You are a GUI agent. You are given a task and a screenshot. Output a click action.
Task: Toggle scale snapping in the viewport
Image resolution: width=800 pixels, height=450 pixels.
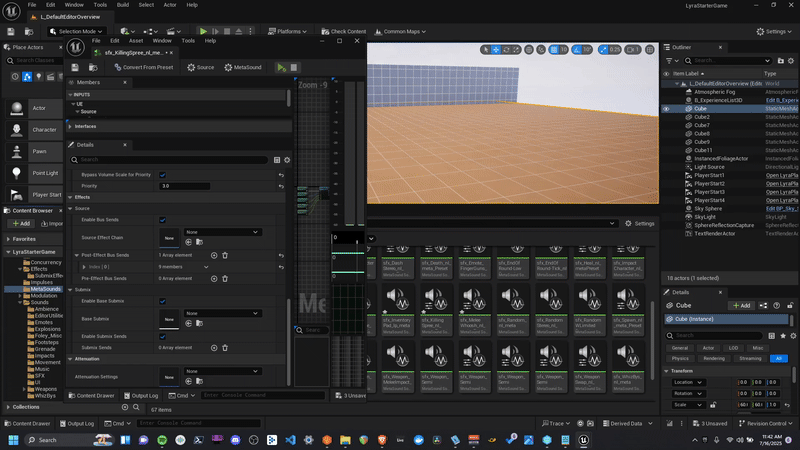tap(604, 50)
